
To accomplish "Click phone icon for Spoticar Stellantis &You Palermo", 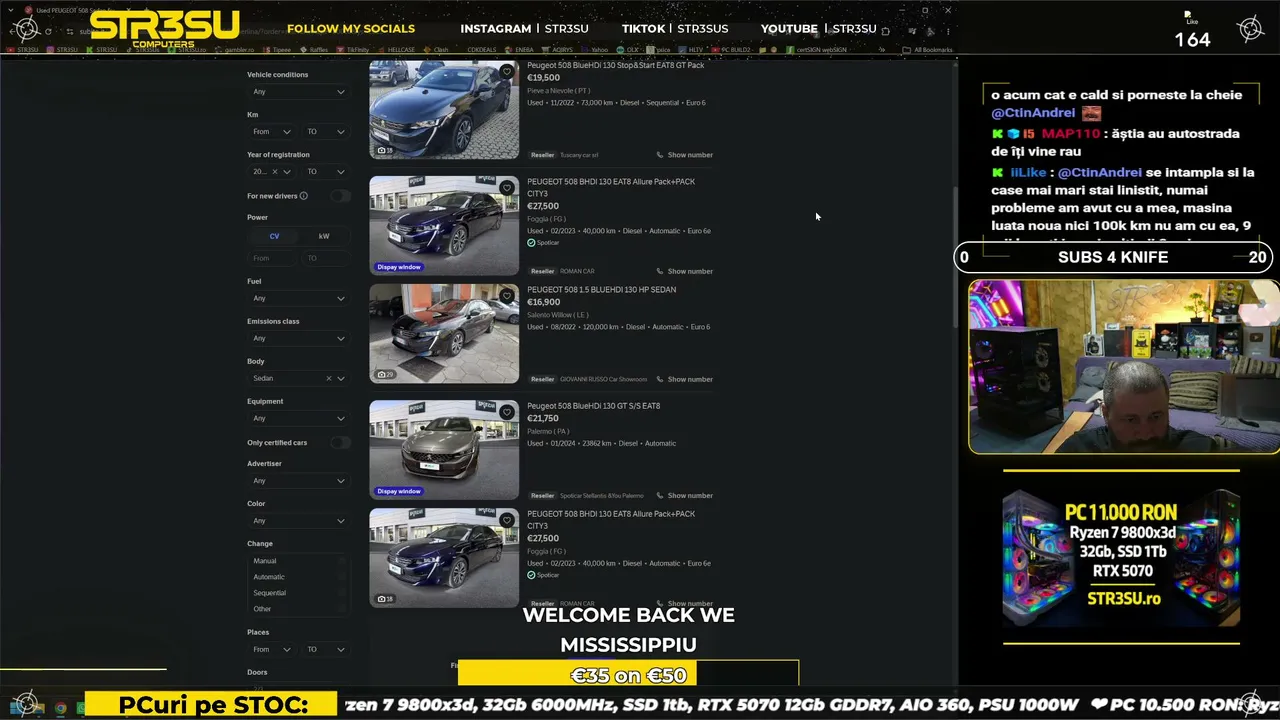I will [x=660, y=495].
